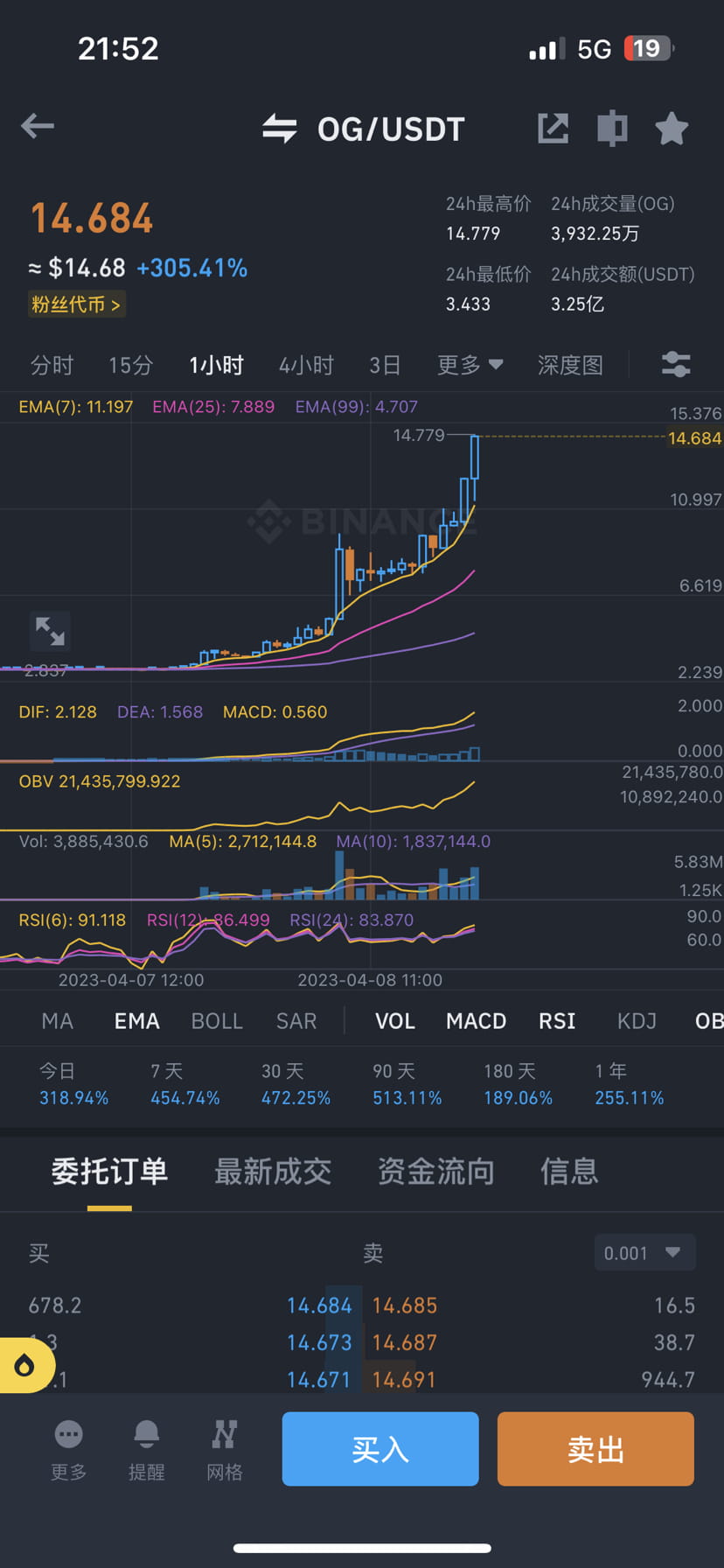Open the 更多 timeframe dropdown
The width and height of the screenshot is (724, 1568).
pos(469,365)
